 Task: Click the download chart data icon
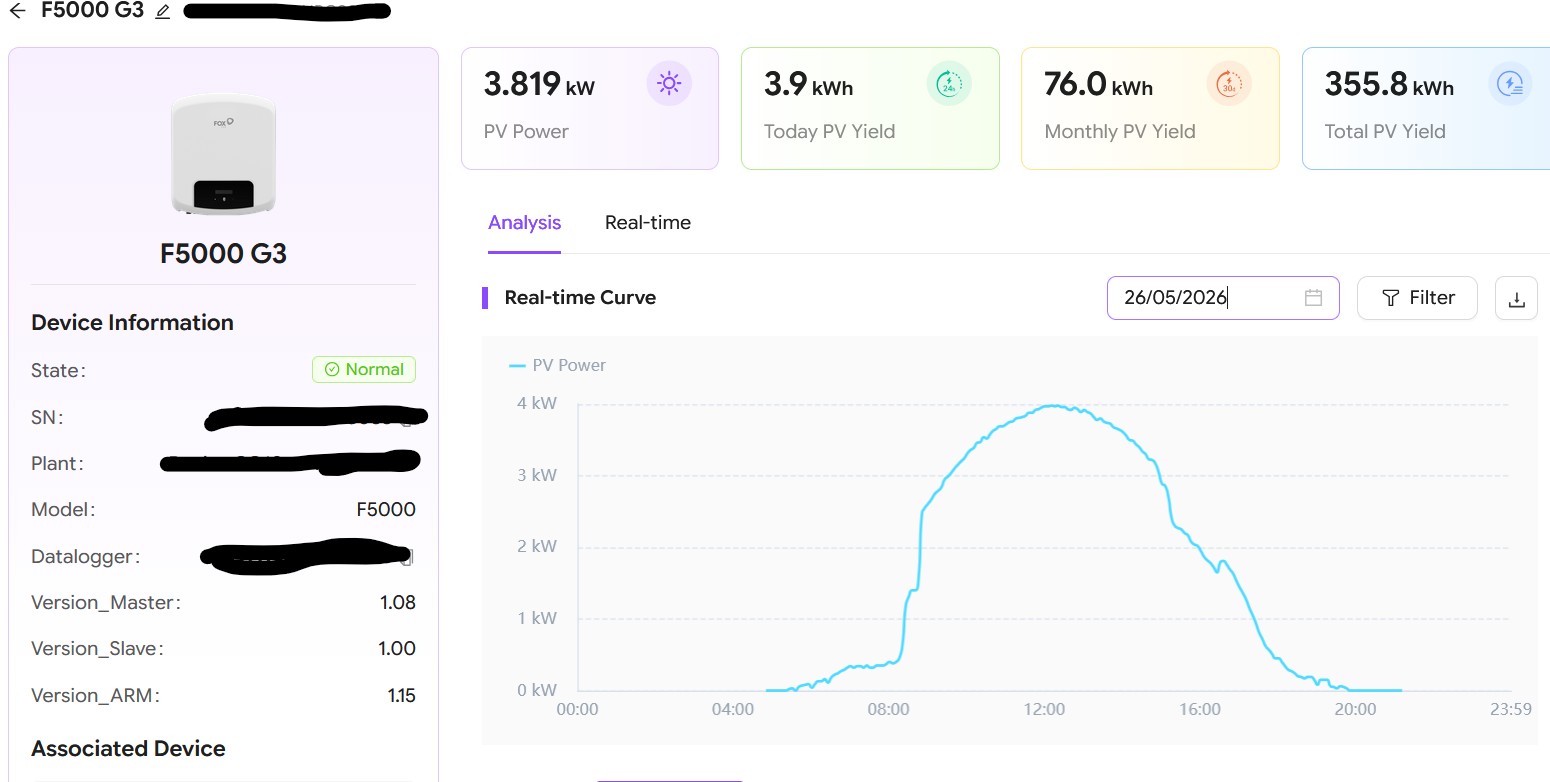click(x=1516, y=298)
